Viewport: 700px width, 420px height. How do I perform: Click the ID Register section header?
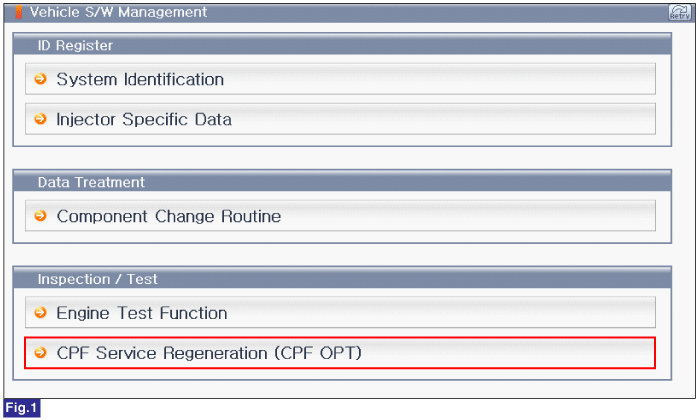(342, 45)
